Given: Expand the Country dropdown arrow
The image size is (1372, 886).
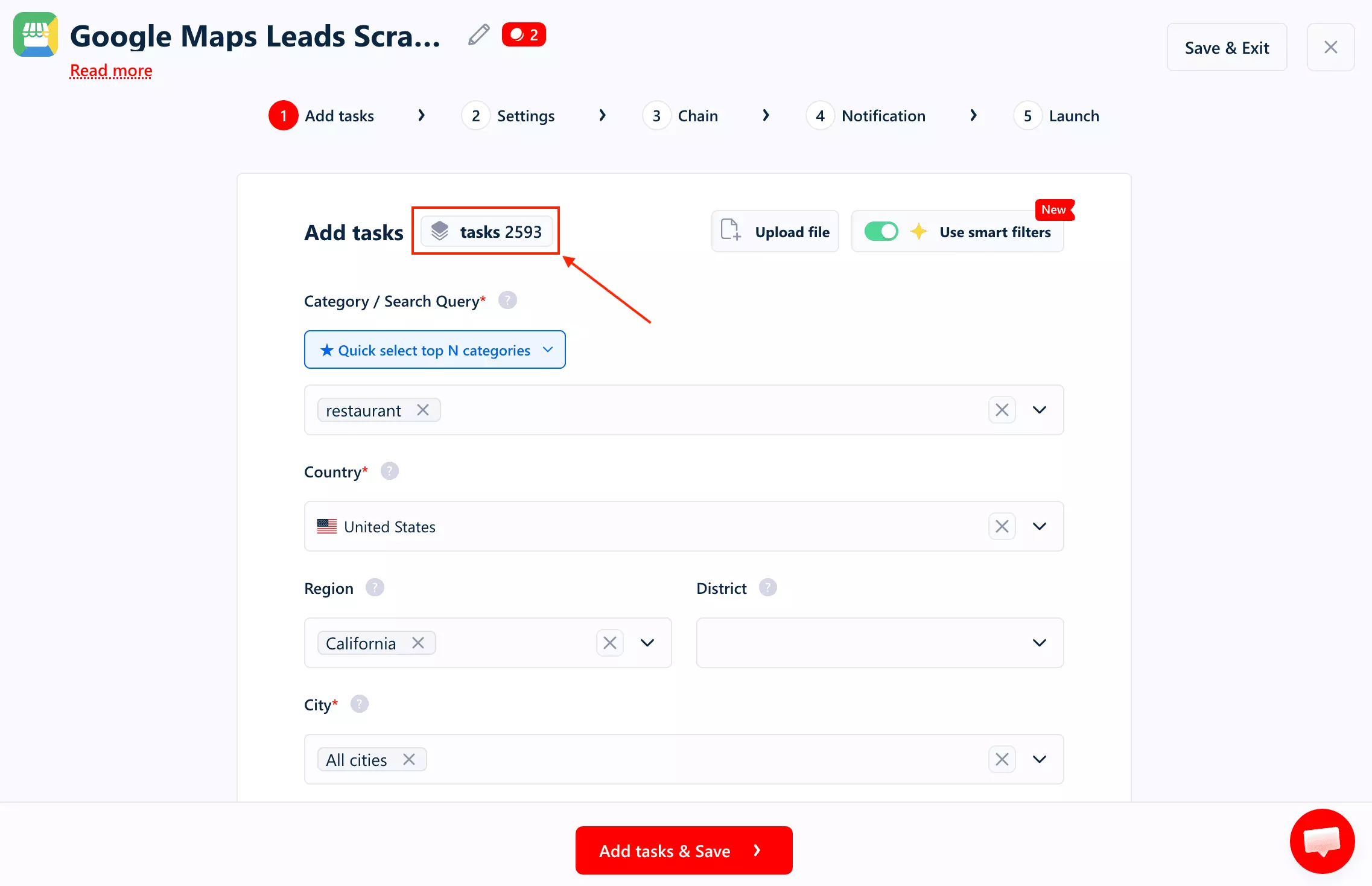Looking at the screenshot, I should coord(1040,527).
